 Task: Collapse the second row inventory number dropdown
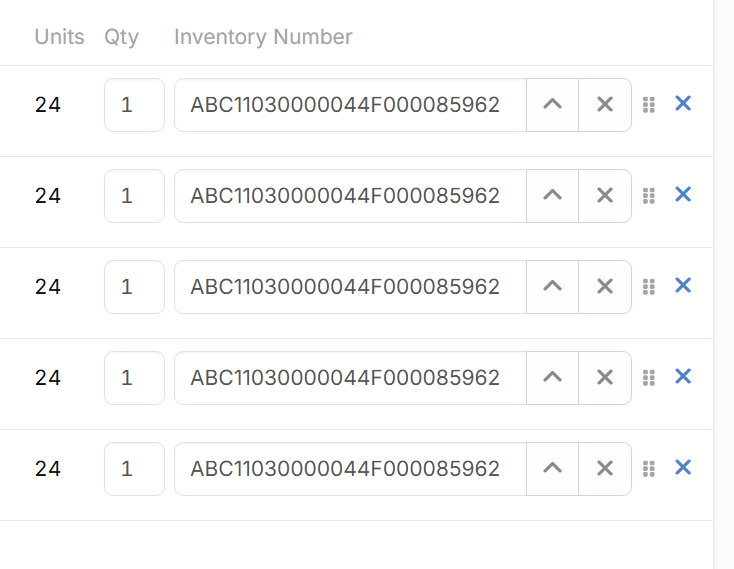(552, 196)
